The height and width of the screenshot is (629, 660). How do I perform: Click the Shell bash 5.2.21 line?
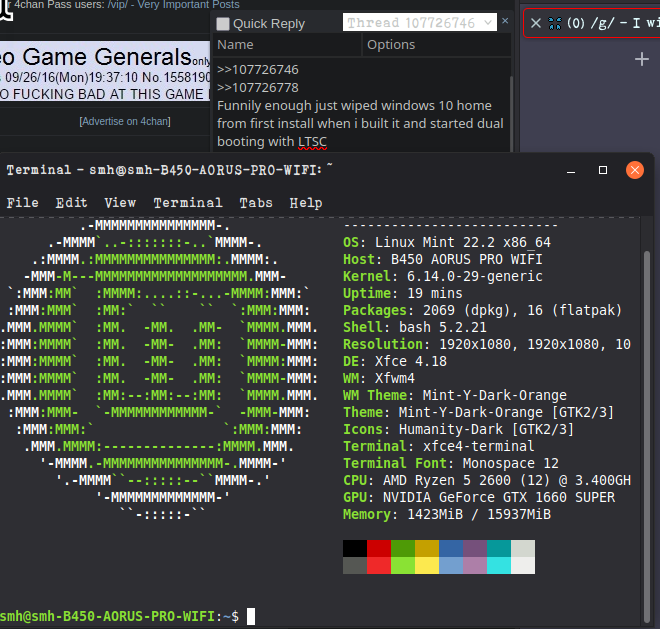tap(415, 327)
